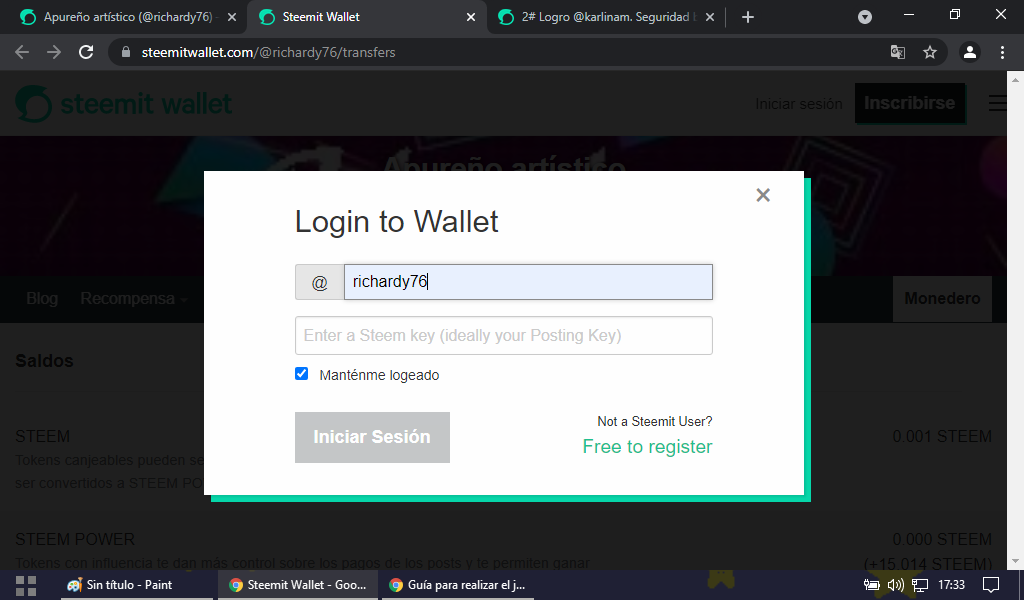This screenshot has width=1024, height=600.
Task: Open a new browser tab with plus
Action: pyautogui.click(x=748, y=17)
